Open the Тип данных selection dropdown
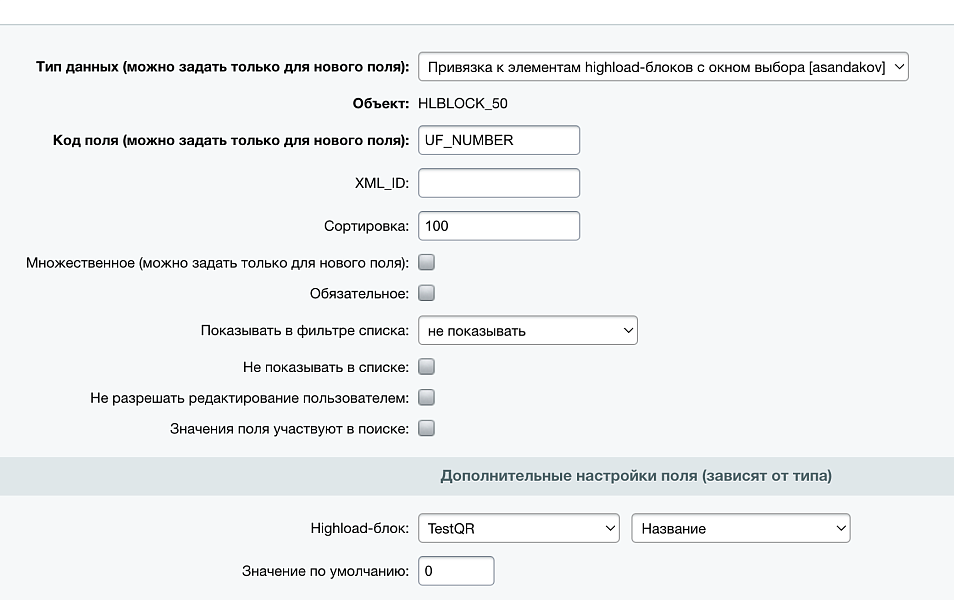The image size is (954, 600). 665,66
